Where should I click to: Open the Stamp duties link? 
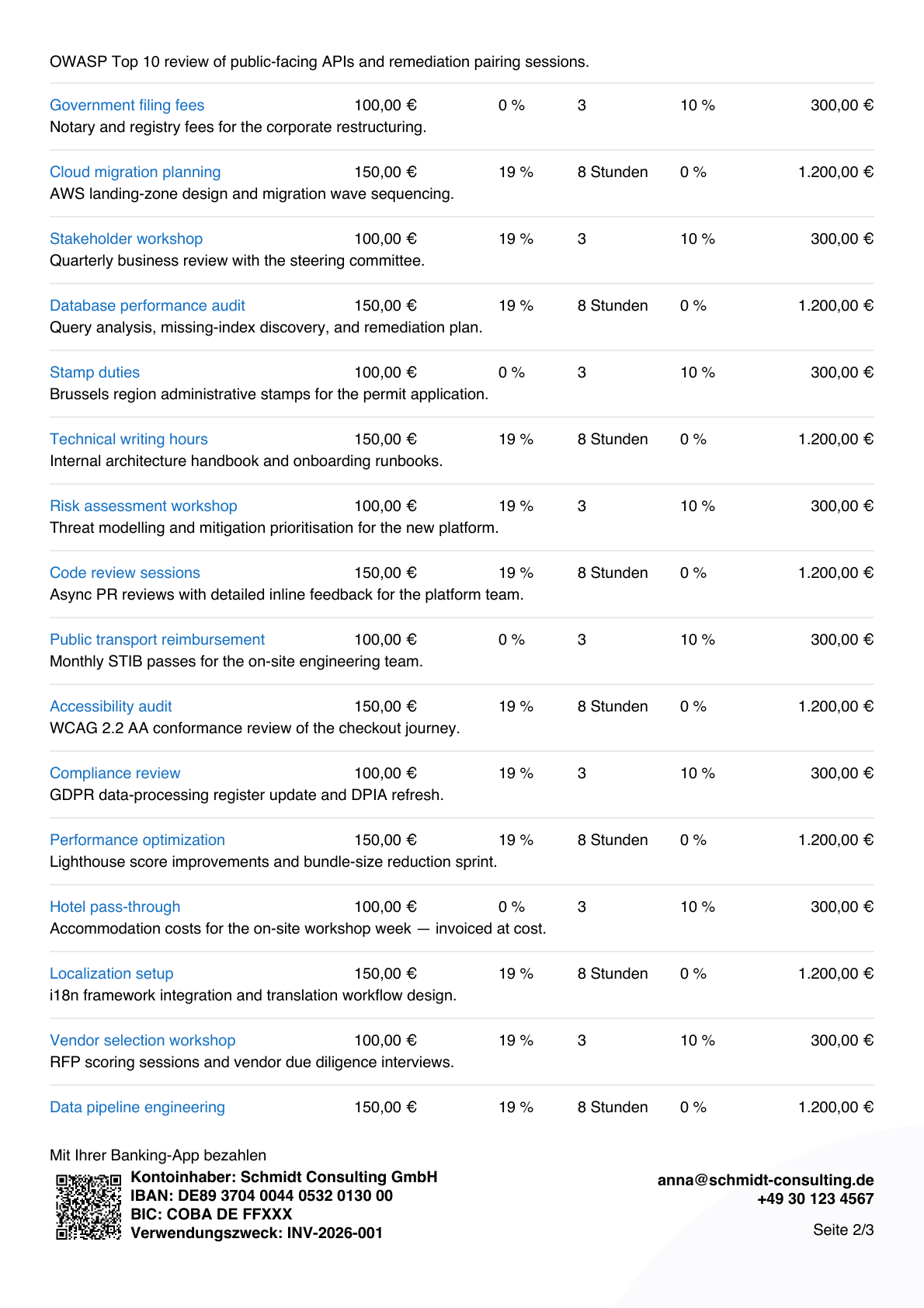95,372
